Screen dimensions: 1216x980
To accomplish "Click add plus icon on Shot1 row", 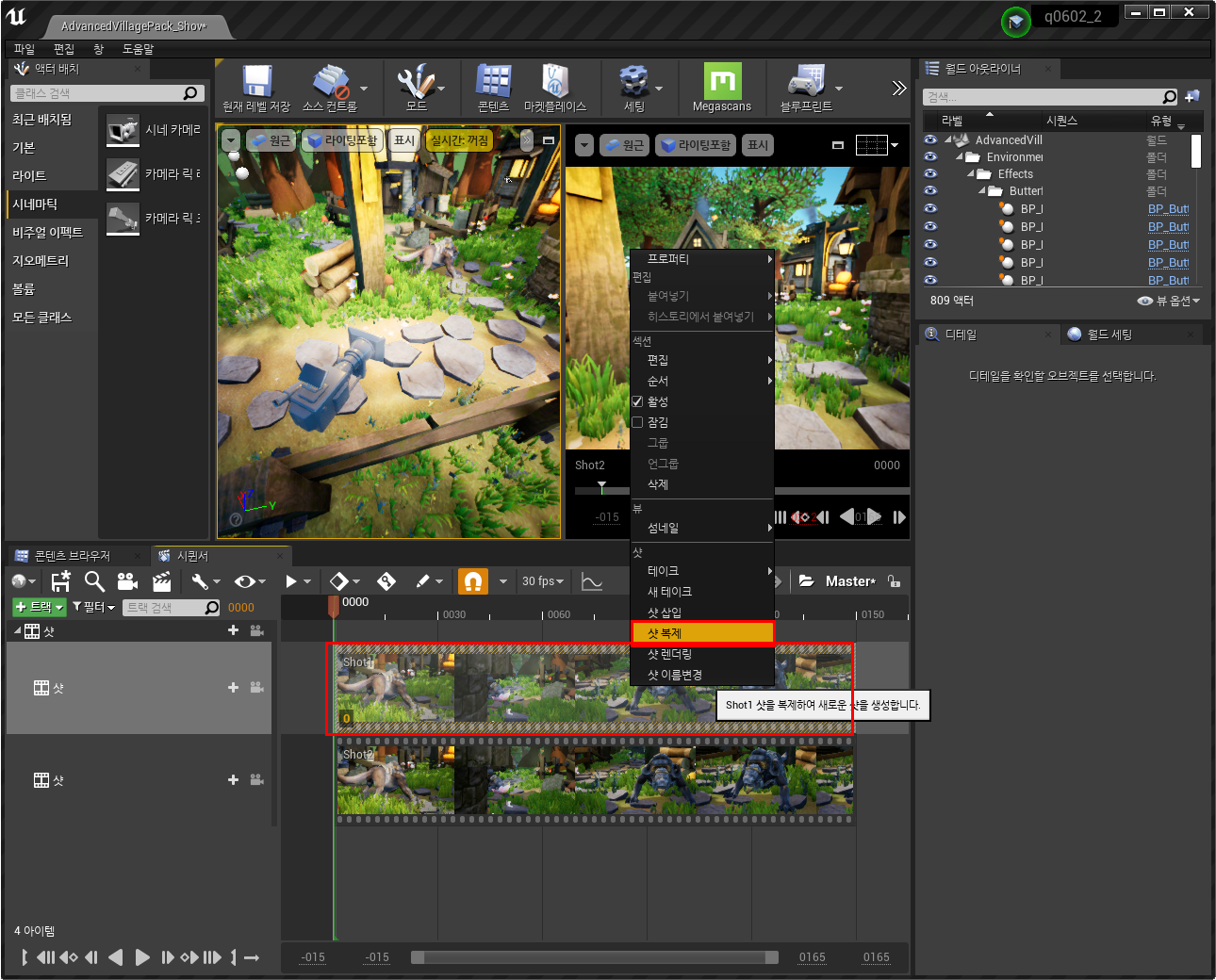I will [233, 688].
